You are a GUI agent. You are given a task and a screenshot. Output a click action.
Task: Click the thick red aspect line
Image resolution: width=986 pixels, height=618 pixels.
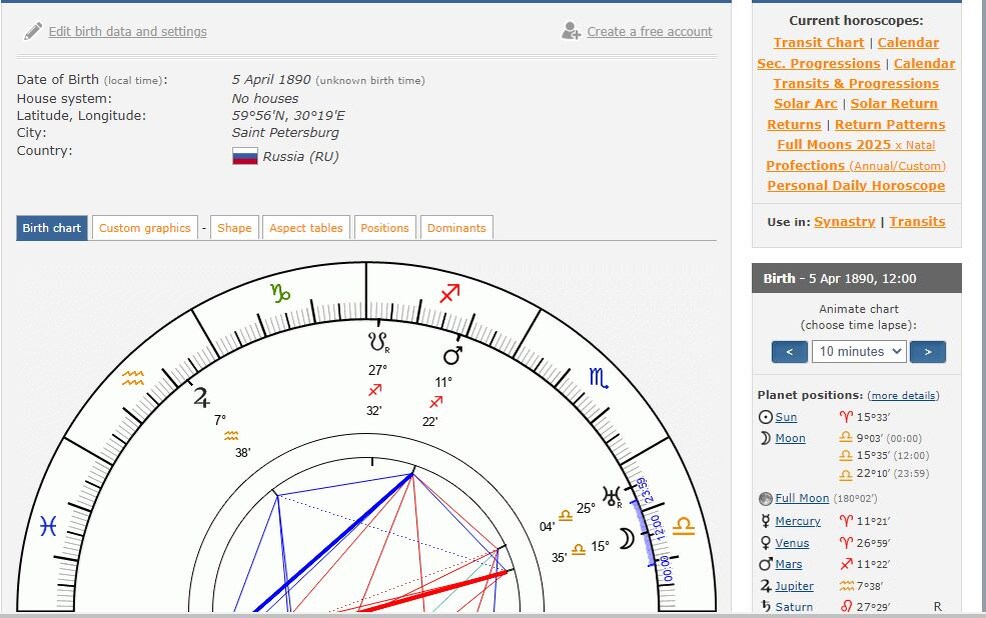coord(434,590)
